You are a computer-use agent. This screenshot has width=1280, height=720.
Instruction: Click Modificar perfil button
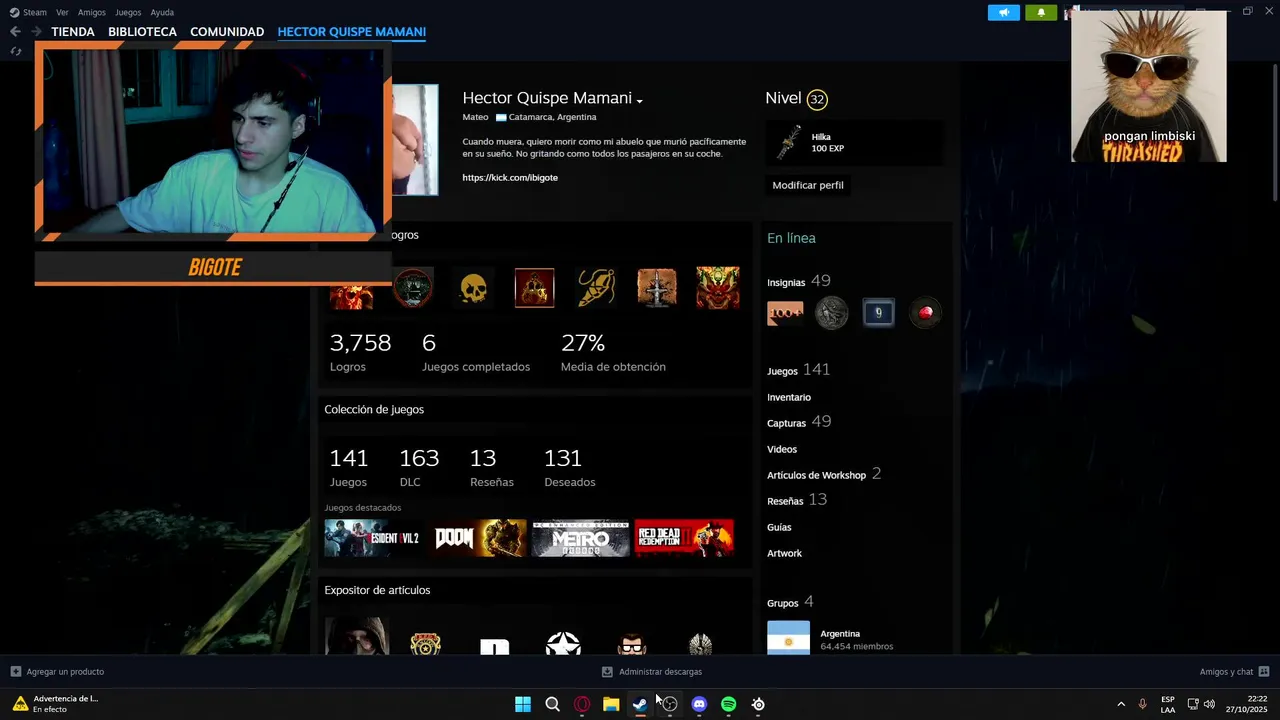click(808, 185)
